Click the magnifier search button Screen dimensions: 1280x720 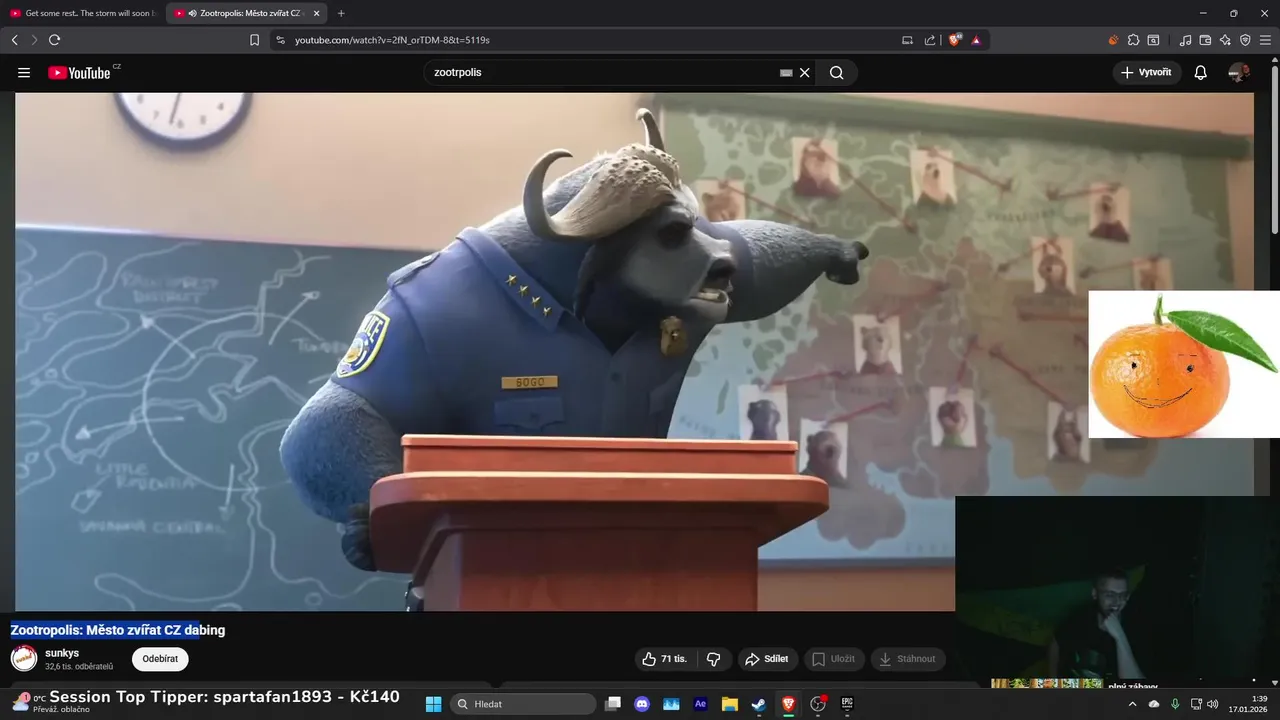[837, 72]
